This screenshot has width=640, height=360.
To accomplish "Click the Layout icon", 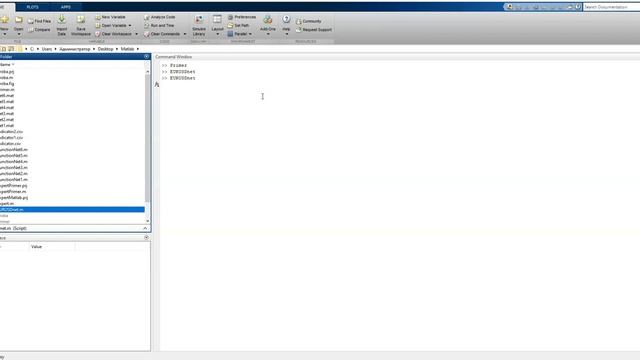I will click(x=217, y=19).
